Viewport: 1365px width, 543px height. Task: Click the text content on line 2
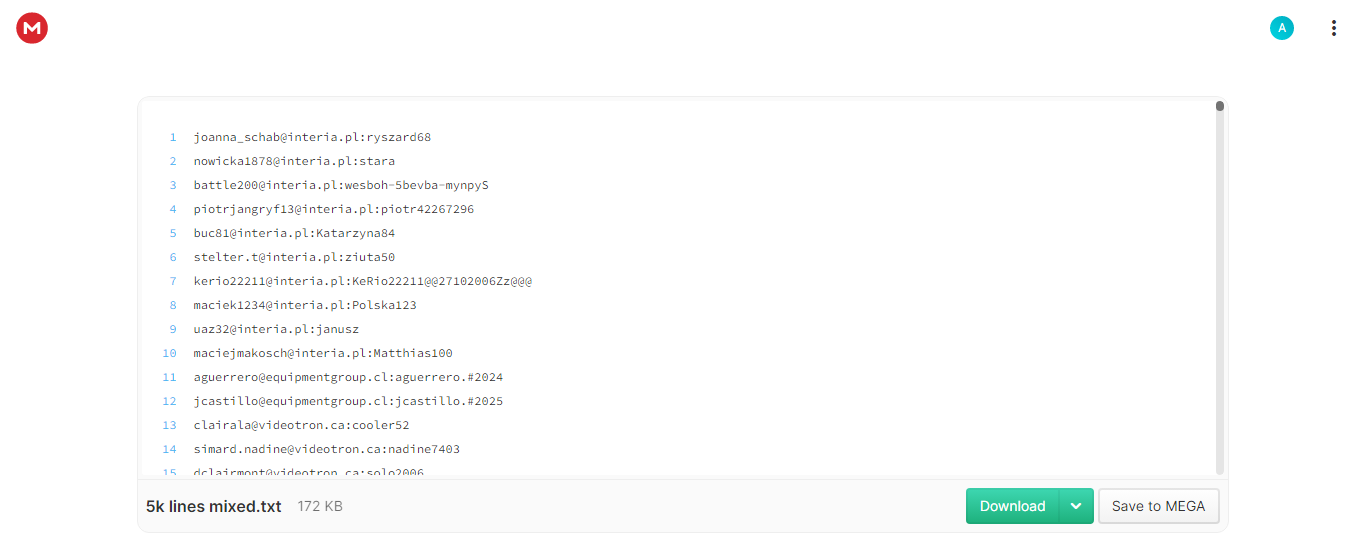(294, 161)
